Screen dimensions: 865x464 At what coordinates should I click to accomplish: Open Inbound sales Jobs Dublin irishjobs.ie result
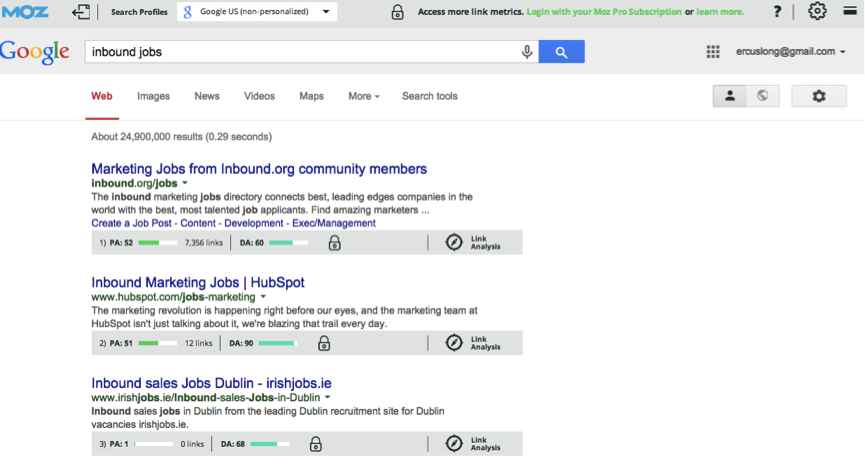(211, 383)
